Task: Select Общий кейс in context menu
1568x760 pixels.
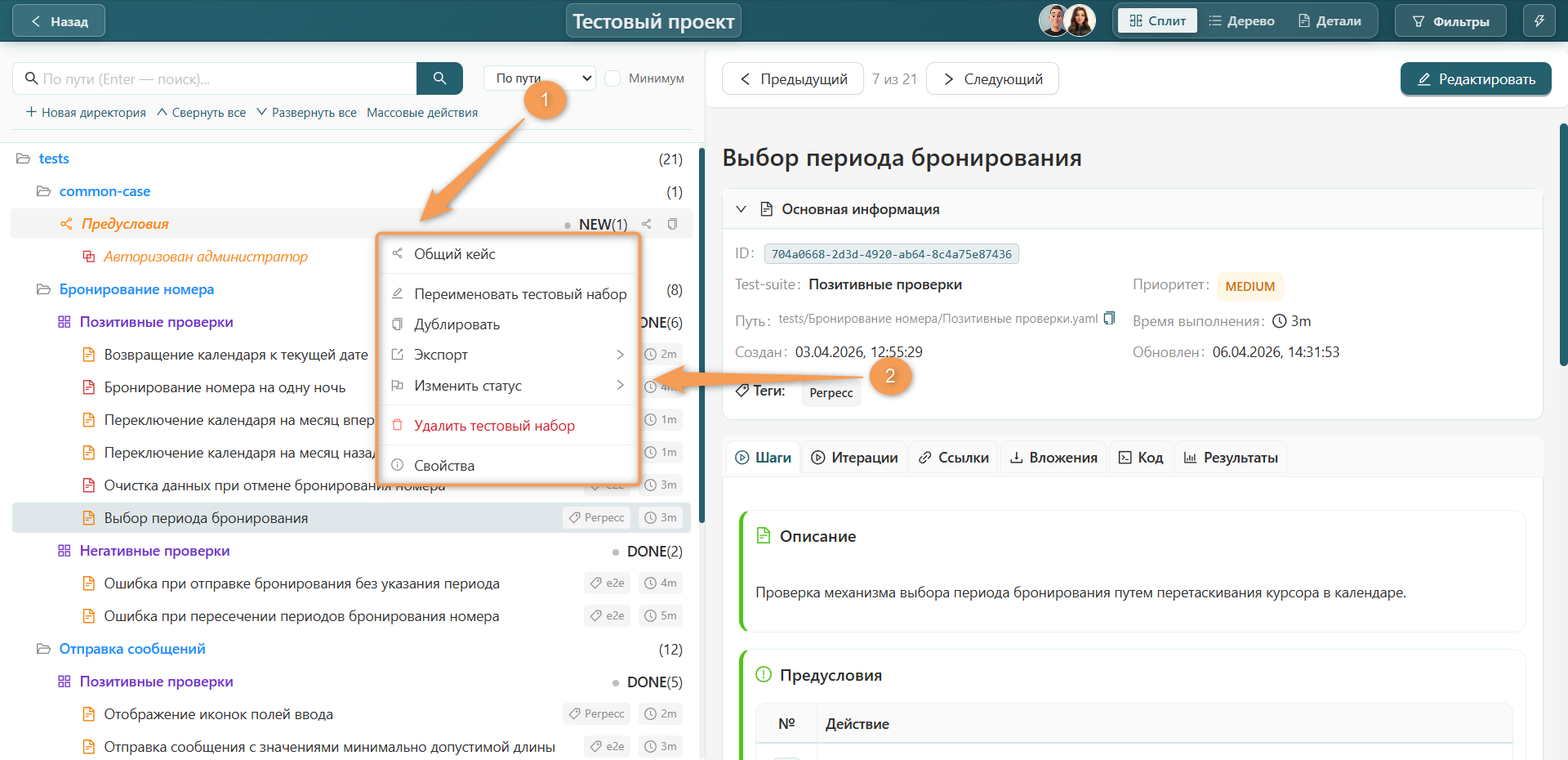Action: (508, 254)
